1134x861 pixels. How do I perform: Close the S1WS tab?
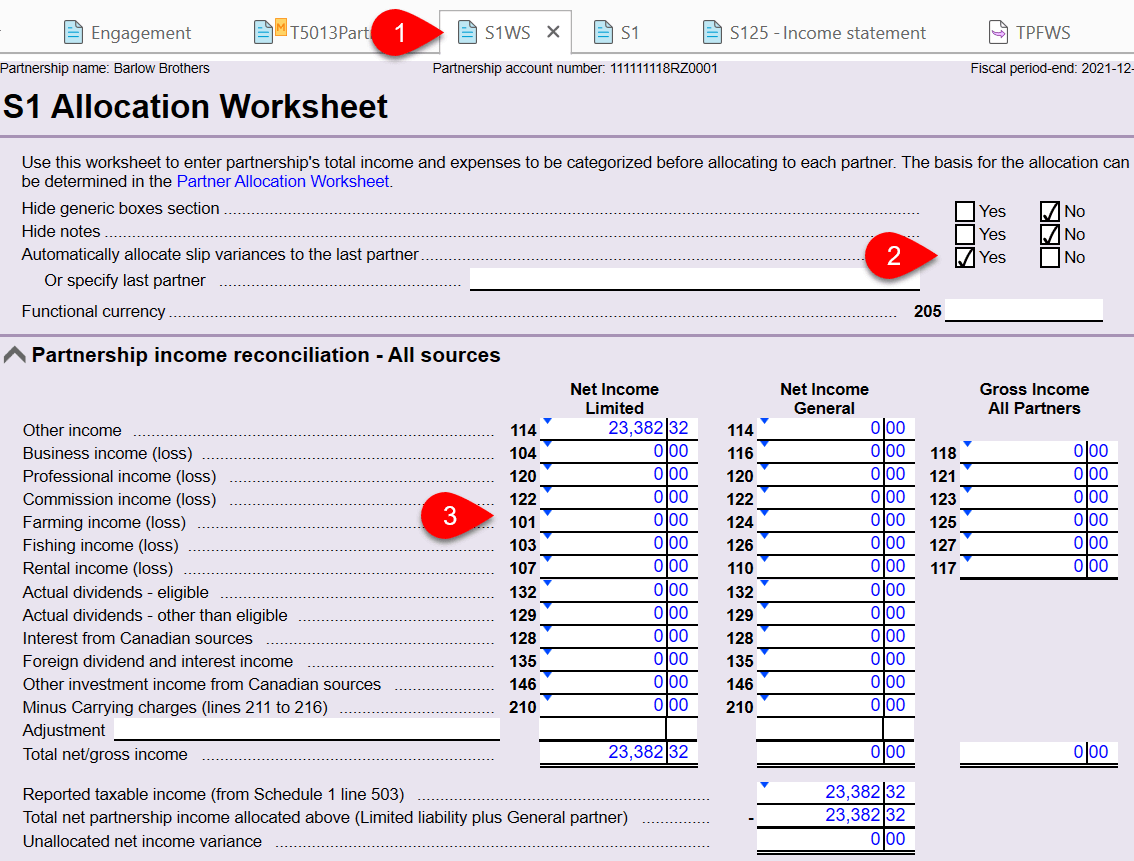553,33
